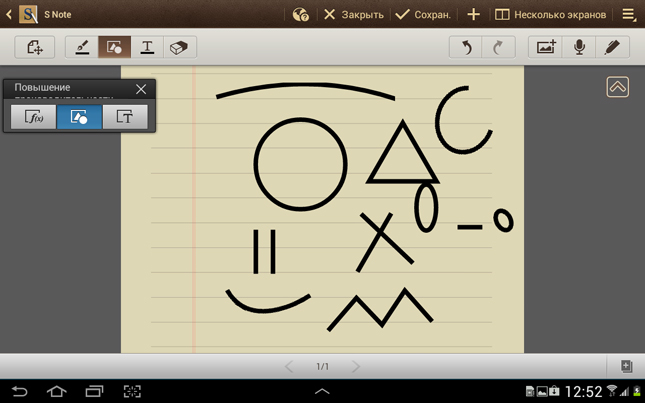Tap the 12:52 clock in the status bar
645x403 pixels.
point(583,391)
